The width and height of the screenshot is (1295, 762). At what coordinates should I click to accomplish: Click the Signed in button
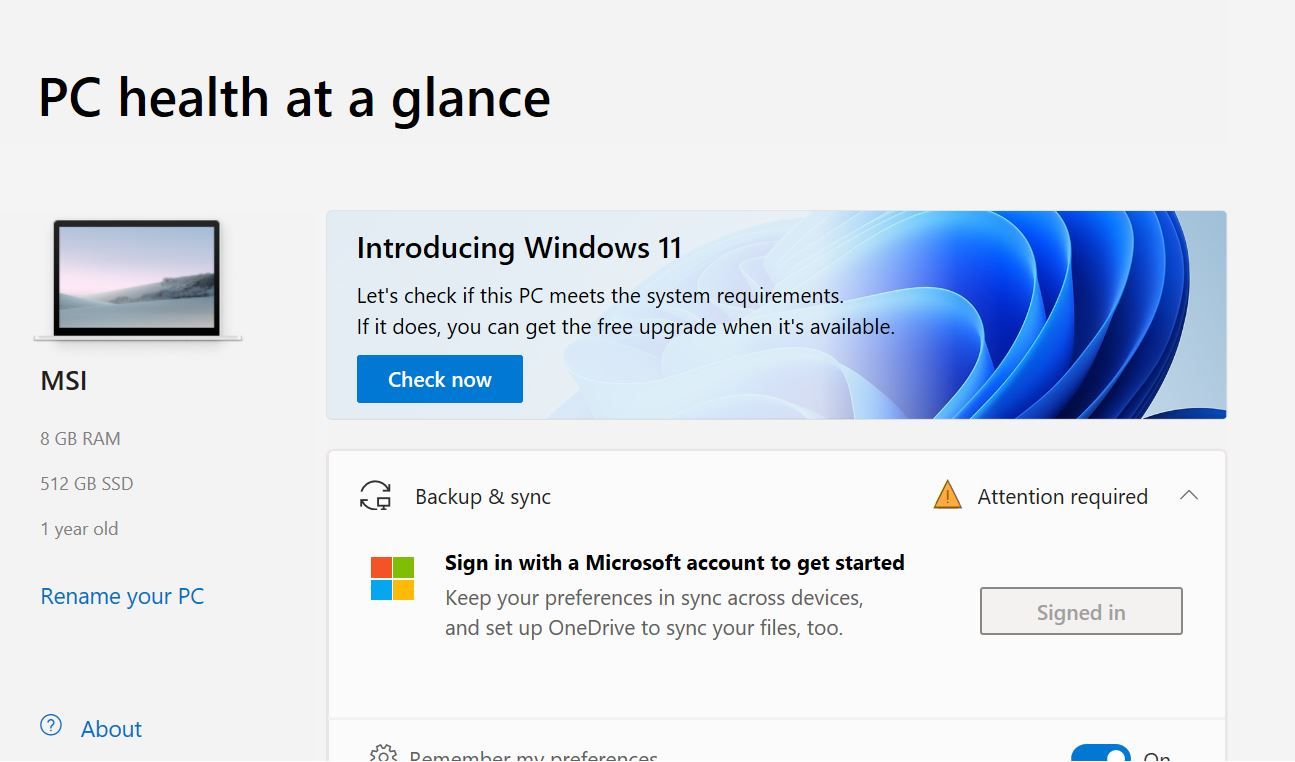(x=1081, y=611)
